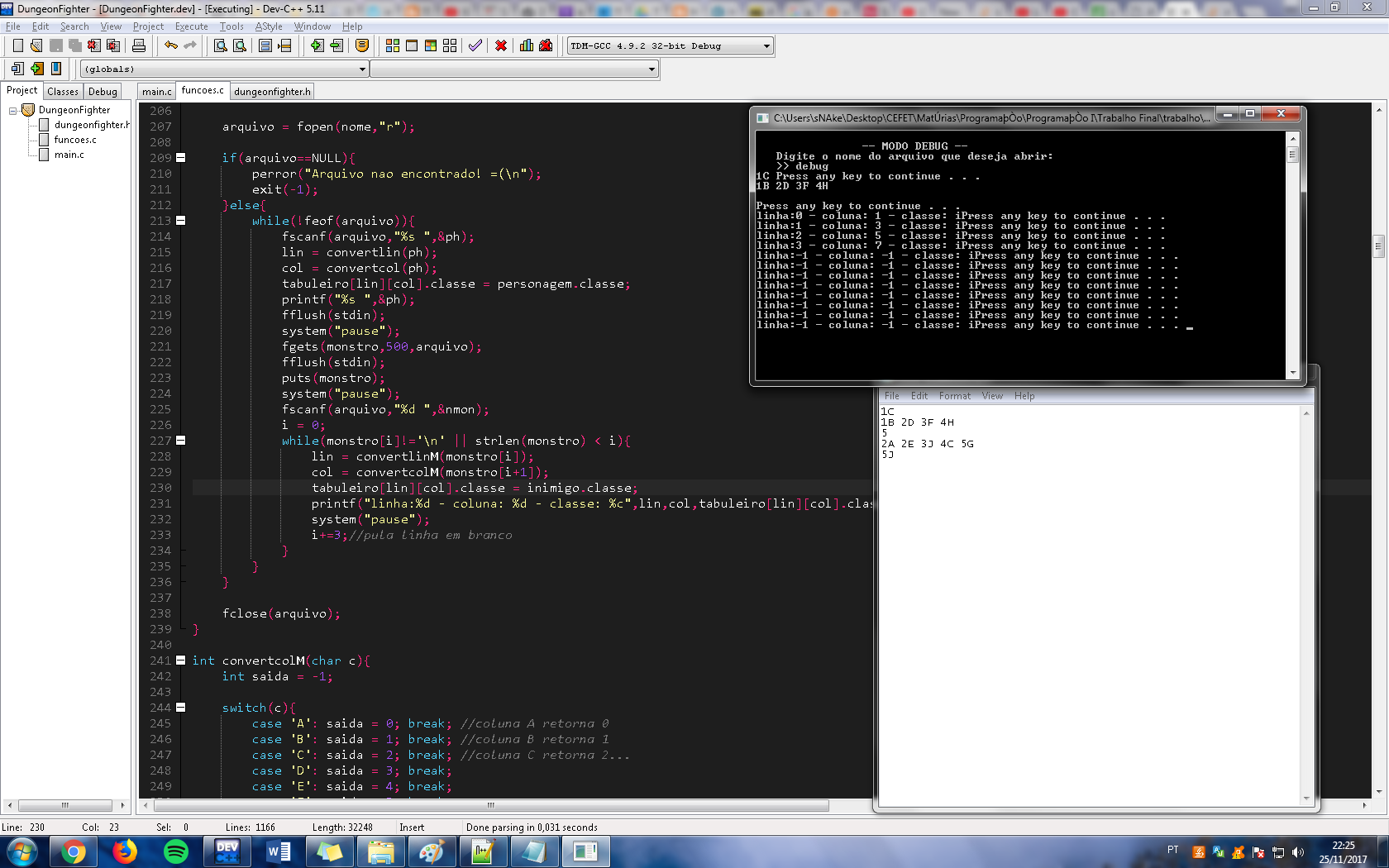Viewport: 1389px width, 868px height.
Task: Switch to the Classes side tab
Action: 63,92
